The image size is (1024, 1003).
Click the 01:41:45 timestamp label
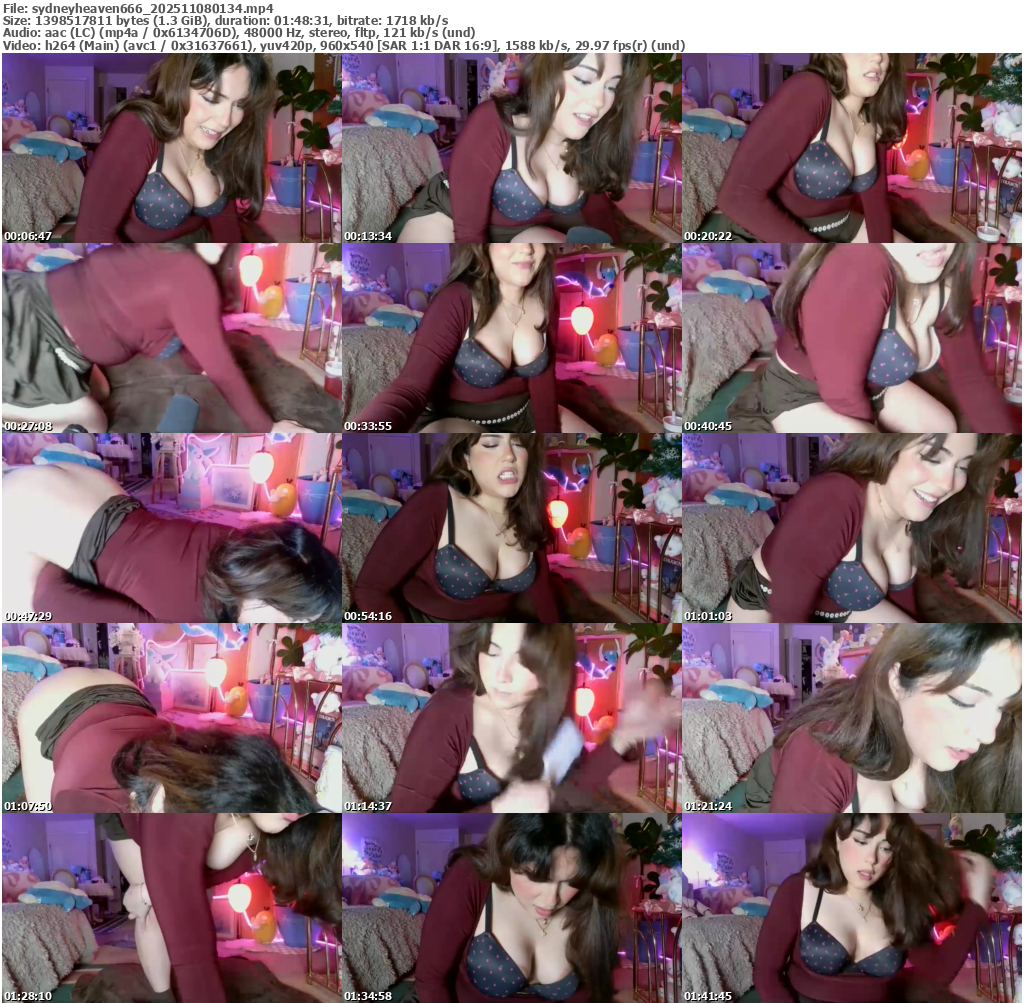point(708,996)
